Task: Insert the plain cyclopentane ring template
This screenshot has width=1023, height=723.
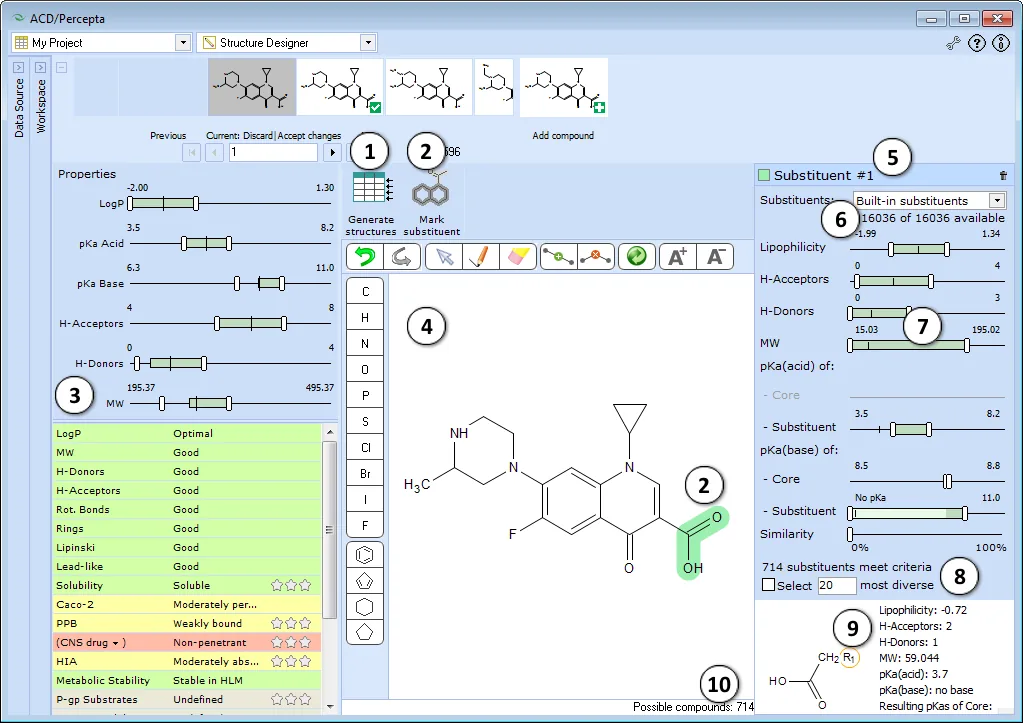Action: click(x=365, y=632)
